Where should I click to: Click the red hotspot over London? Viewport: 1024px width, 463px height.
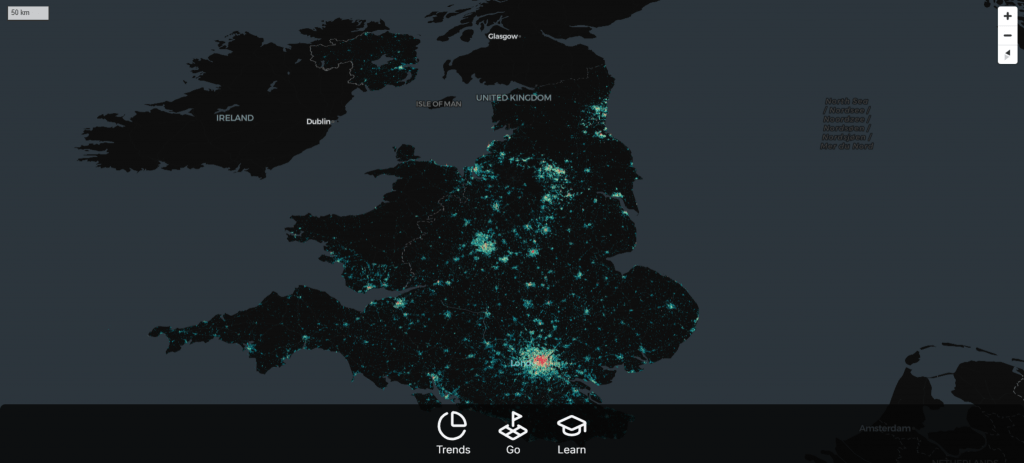[x=542, y=359]
